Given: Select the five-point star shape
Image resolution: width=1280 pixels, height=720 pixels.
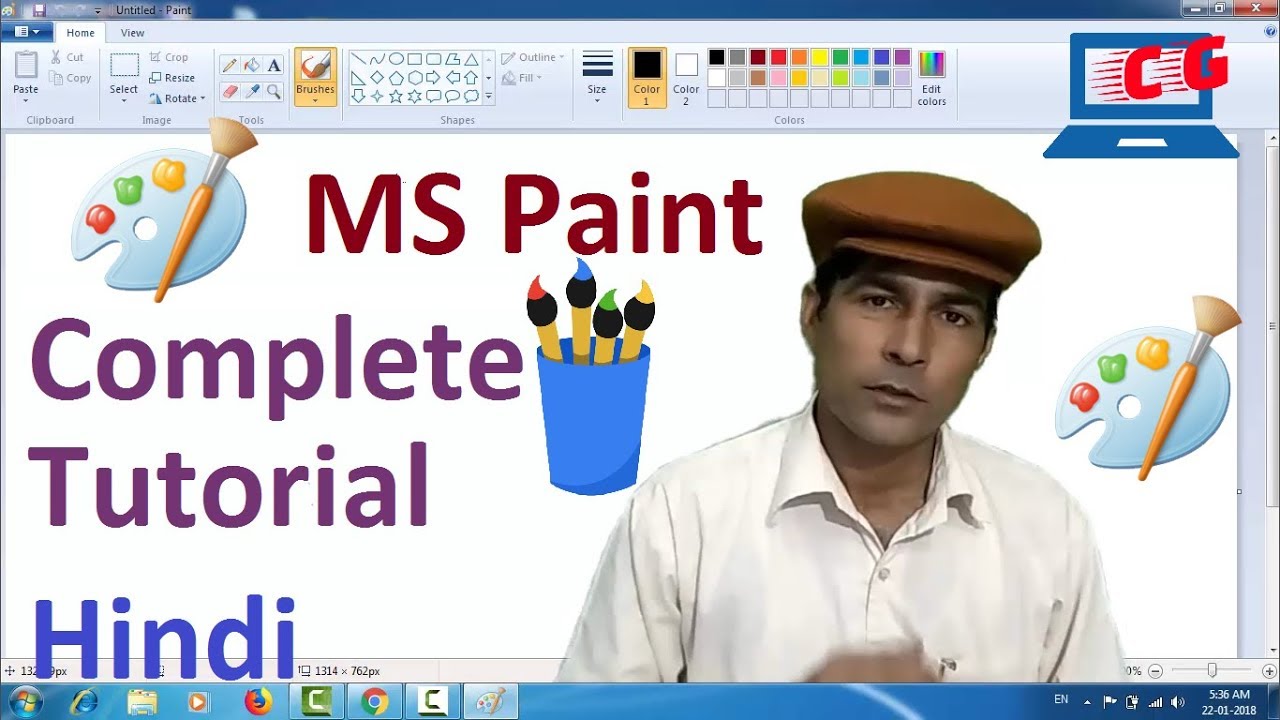Looking at the screenshot, I should coord(395,96).
